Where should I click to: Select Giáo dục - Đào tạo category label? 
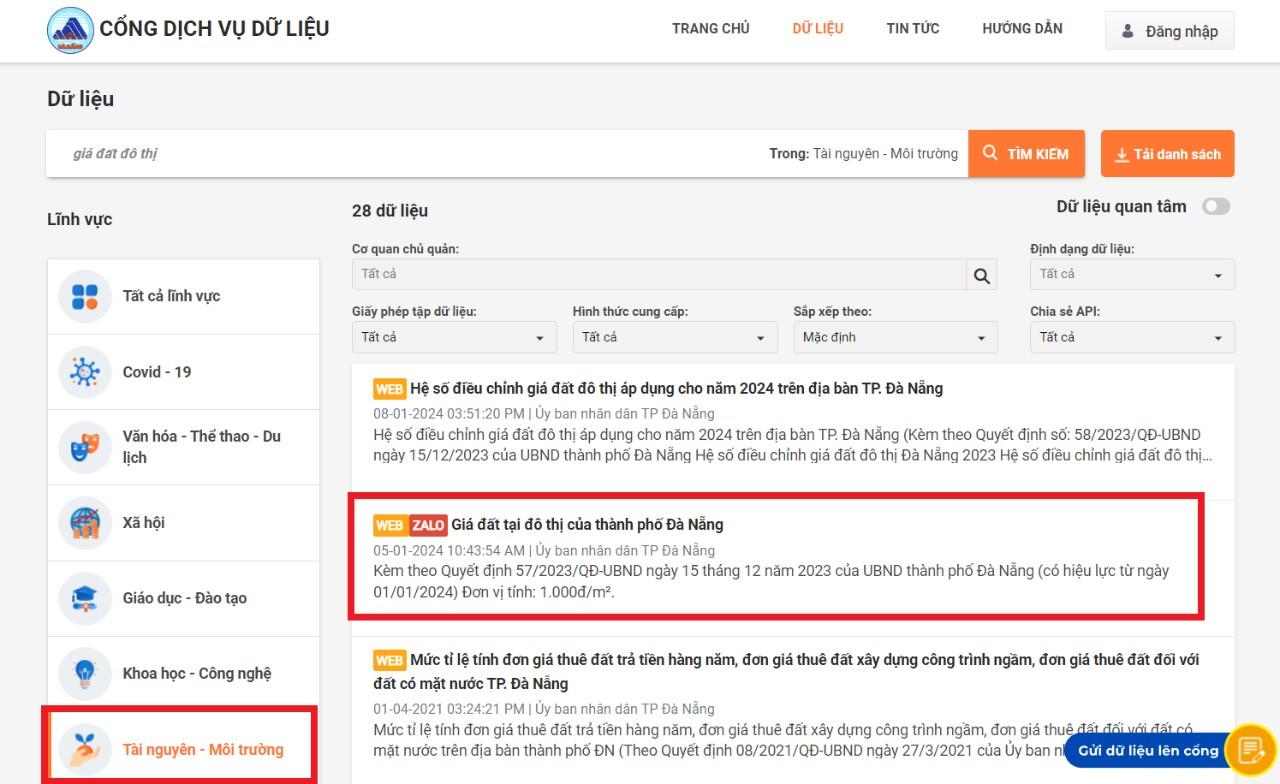tap(185, 598)
